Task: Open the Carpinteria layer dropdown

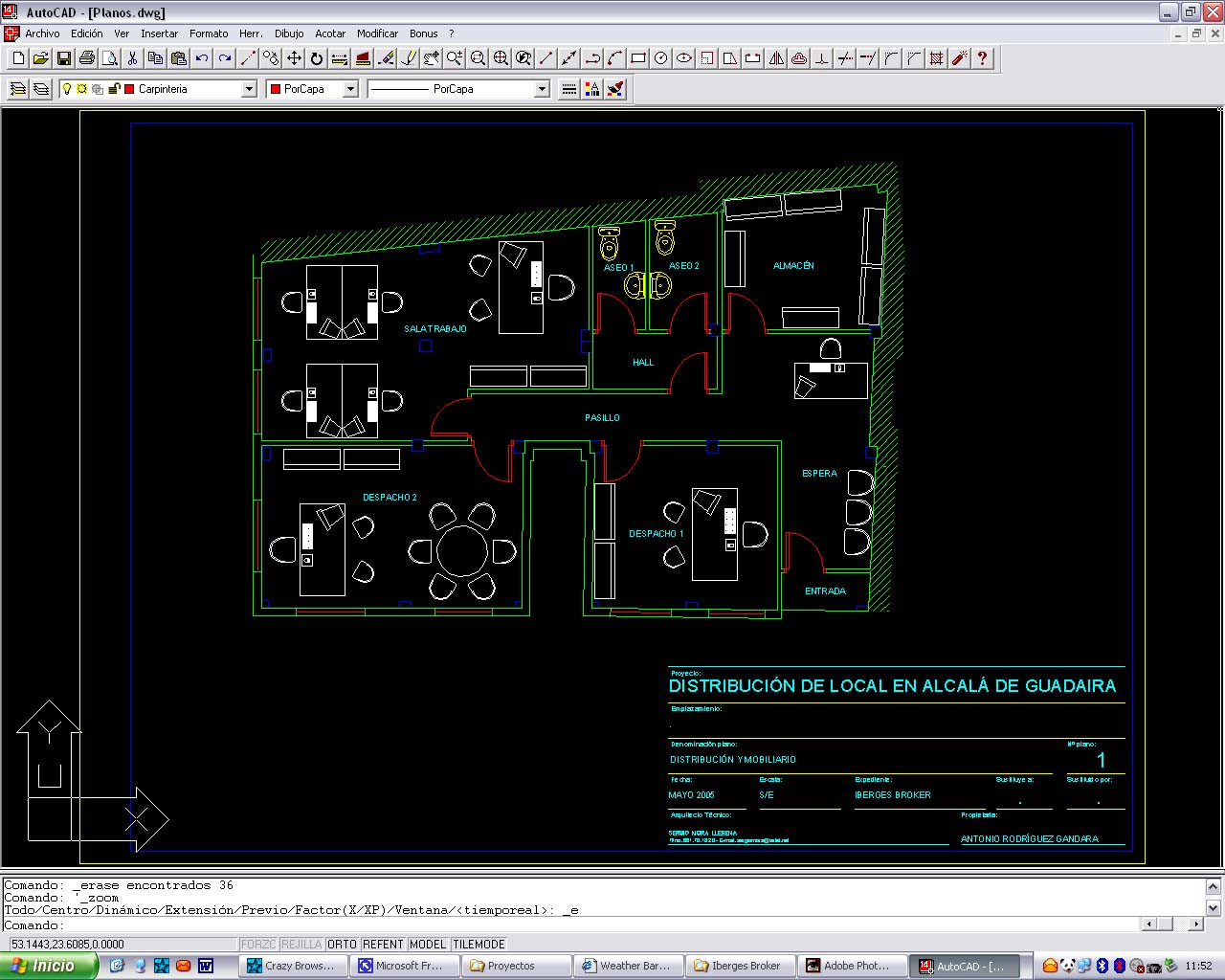Action: (249, 89)
